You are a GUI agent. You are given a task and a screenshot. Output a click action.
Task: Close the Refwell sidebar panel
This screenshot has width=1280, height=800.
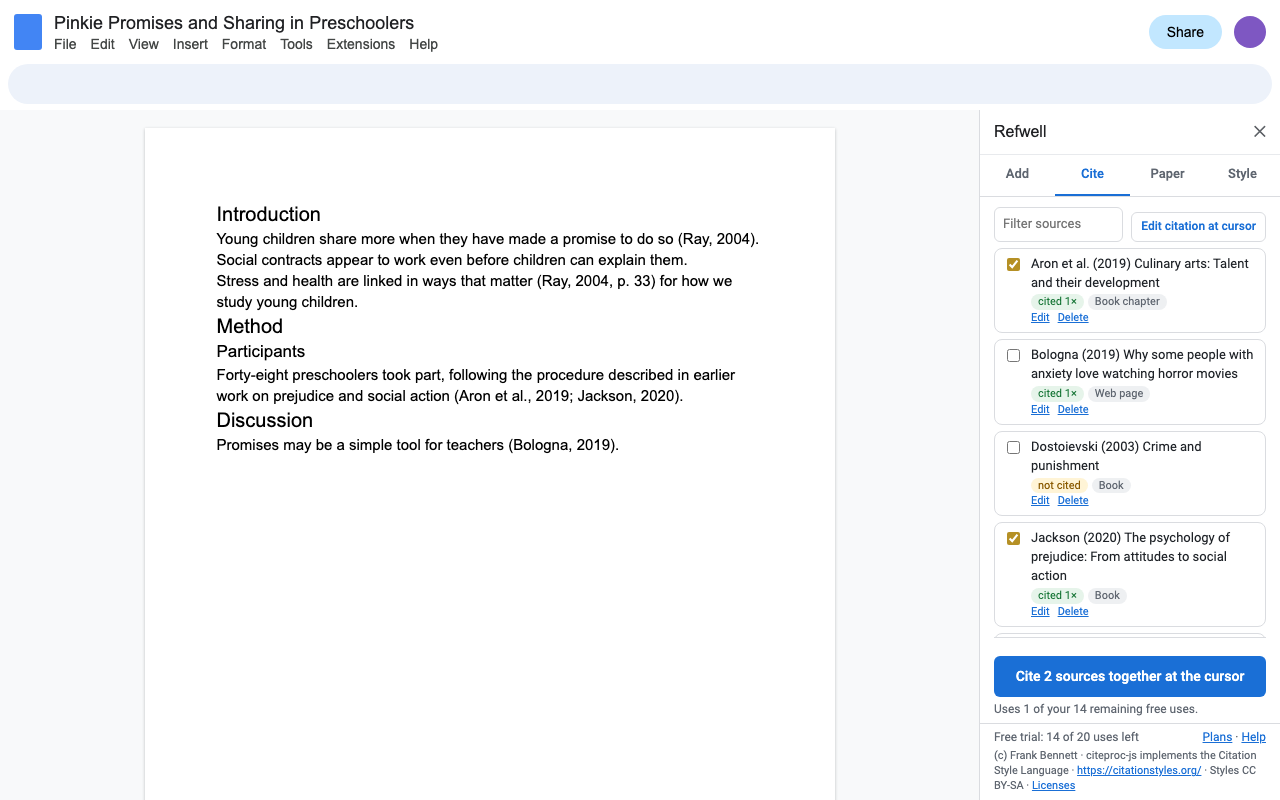1260,132
